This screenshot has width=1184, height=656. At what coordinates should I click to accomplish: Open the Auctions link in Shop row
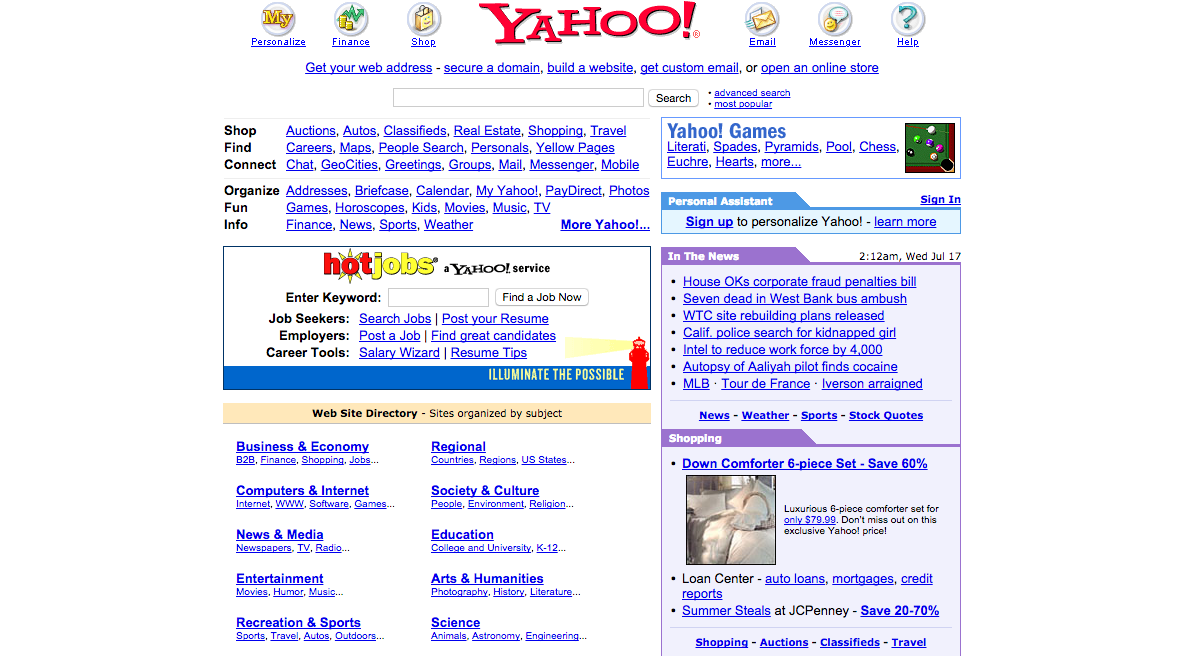pyautogui.click(x=310, y=131)
